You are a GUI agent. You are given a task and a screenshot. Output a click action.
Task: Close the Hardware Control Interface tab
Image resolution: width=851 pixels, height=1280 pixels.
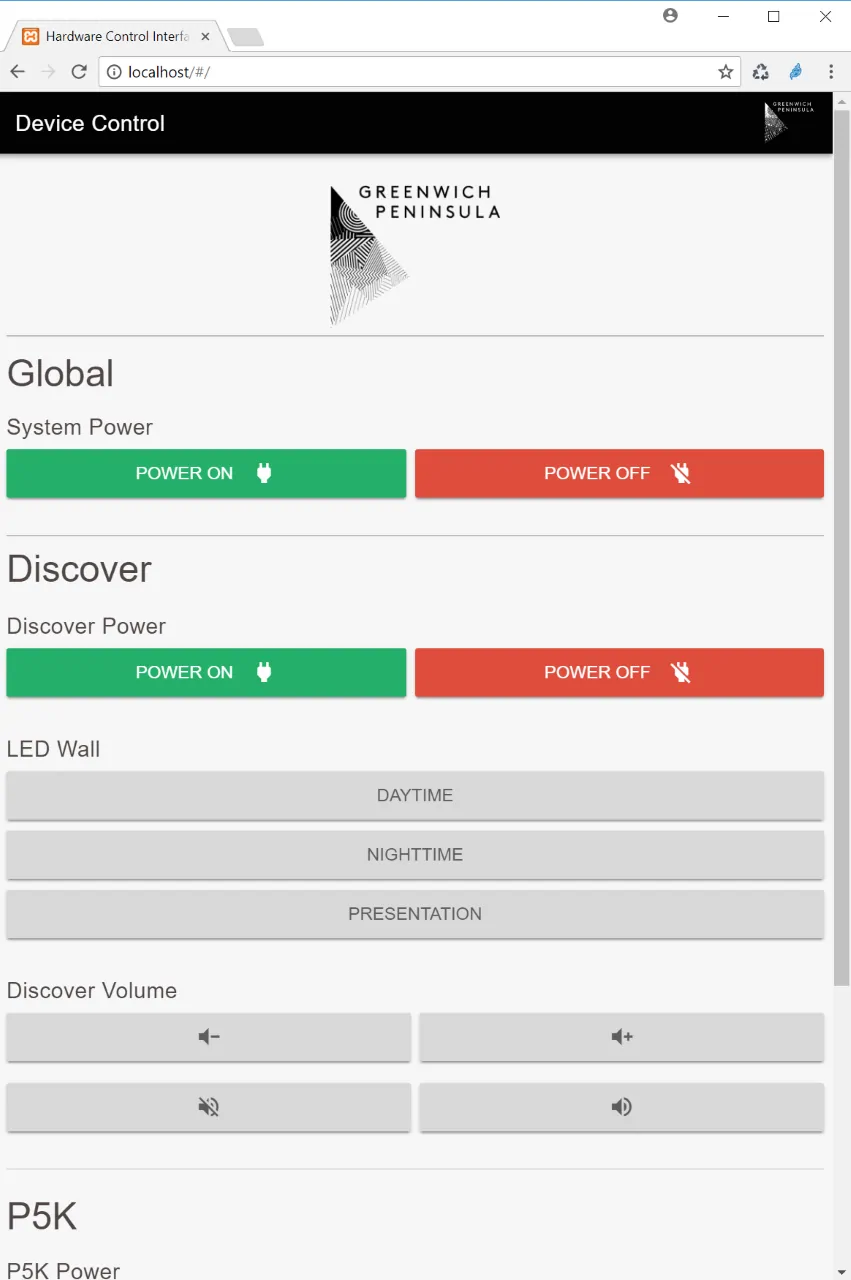point(205,36)
